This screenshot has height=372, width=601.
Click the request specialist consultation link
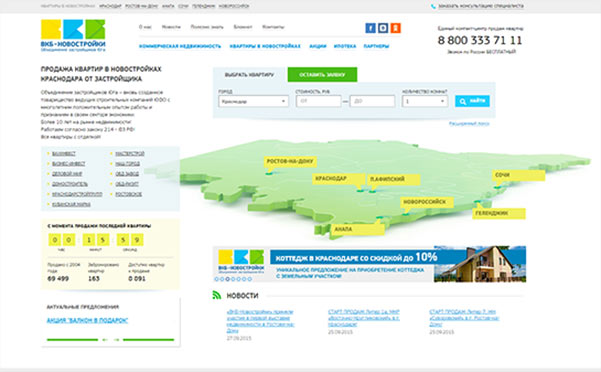click(481, 7)
